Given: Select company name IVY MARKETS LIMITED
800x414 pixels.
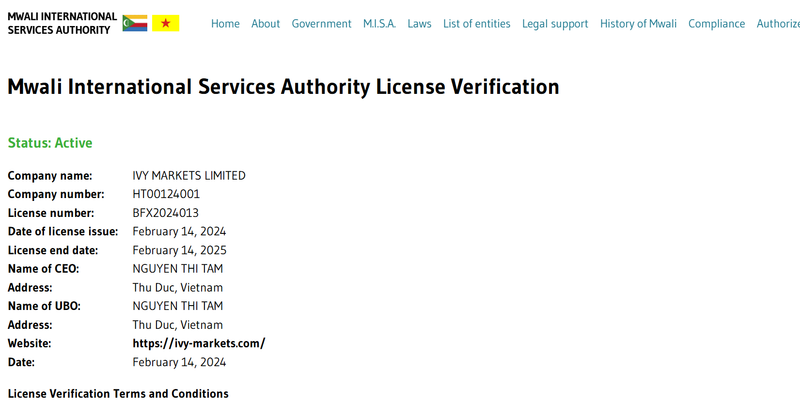Looking at the screenshot, I should [x=189, y=176].
